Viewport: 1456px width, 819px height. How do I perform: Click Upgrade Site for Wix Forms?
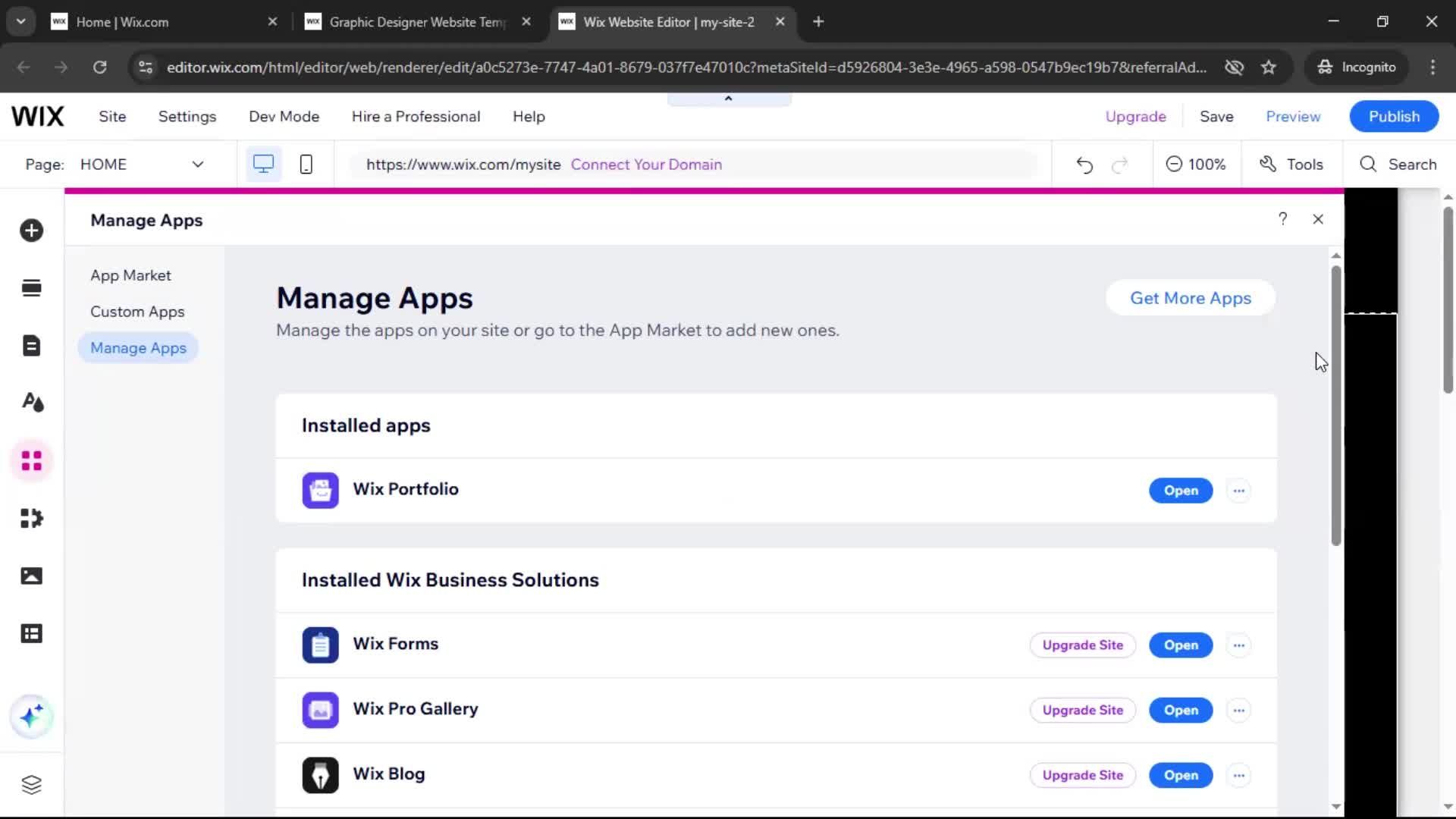(x=1082, y=645)
